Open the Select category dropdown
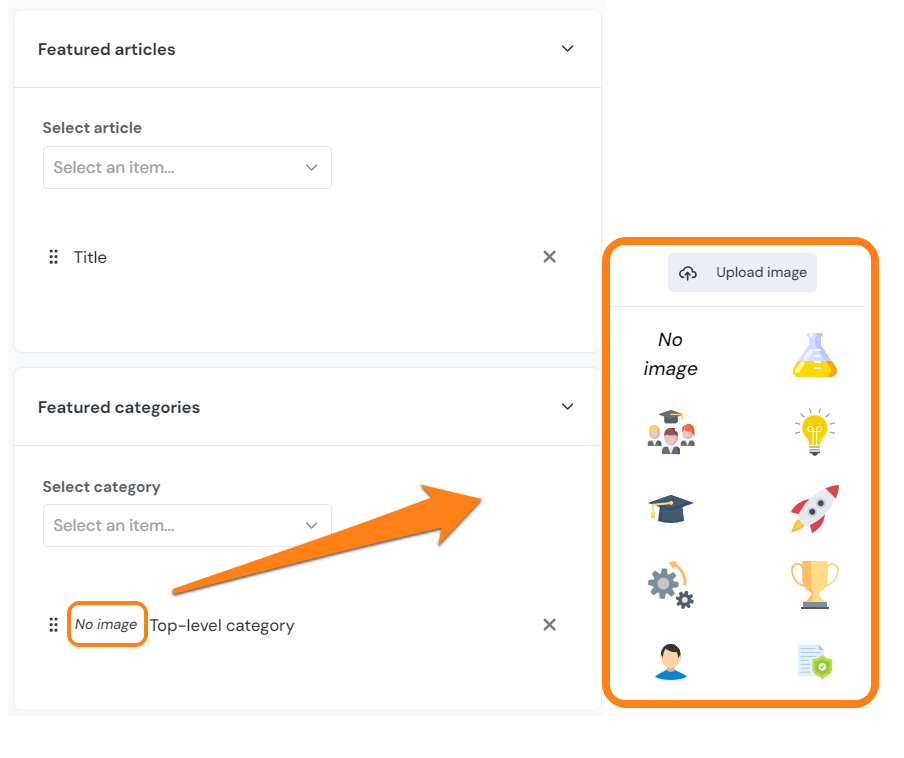This screenshot has width=904, height=758. click(187, 525)
